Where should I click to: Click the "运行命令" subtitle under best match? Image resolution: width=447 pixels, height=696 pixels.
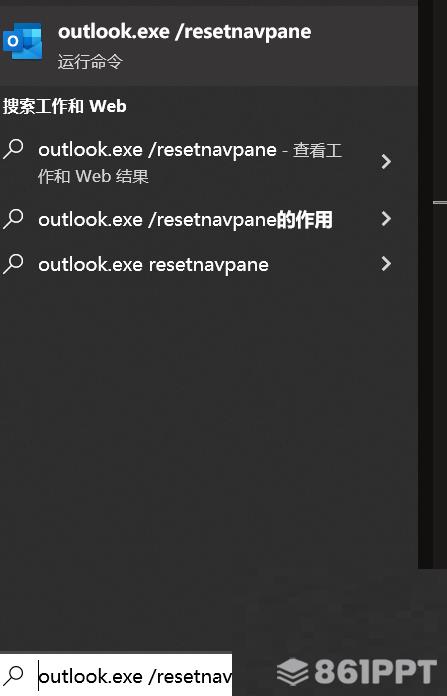(90, 61)
